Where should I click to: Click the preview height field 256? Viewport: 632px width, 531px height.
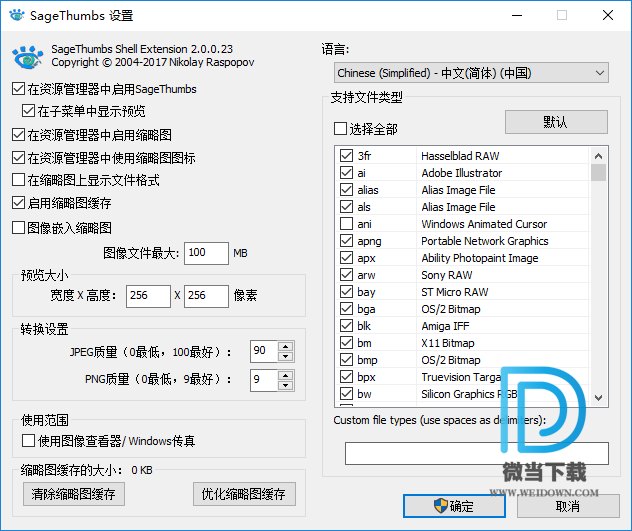coord(206,296)
